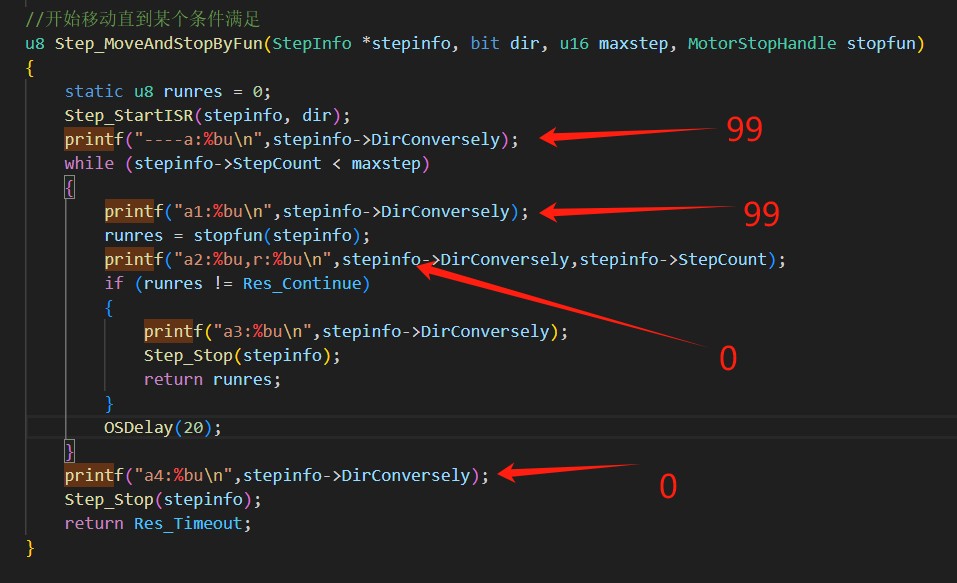Click the function's opening brace
The width and height of the screenshot is (957, 583).
click(30, 68)
